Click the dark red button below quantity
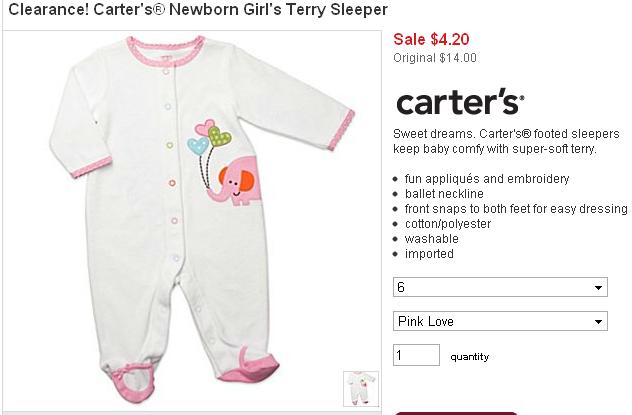Viewport: 632px width, 415px height. coord(455,413)
